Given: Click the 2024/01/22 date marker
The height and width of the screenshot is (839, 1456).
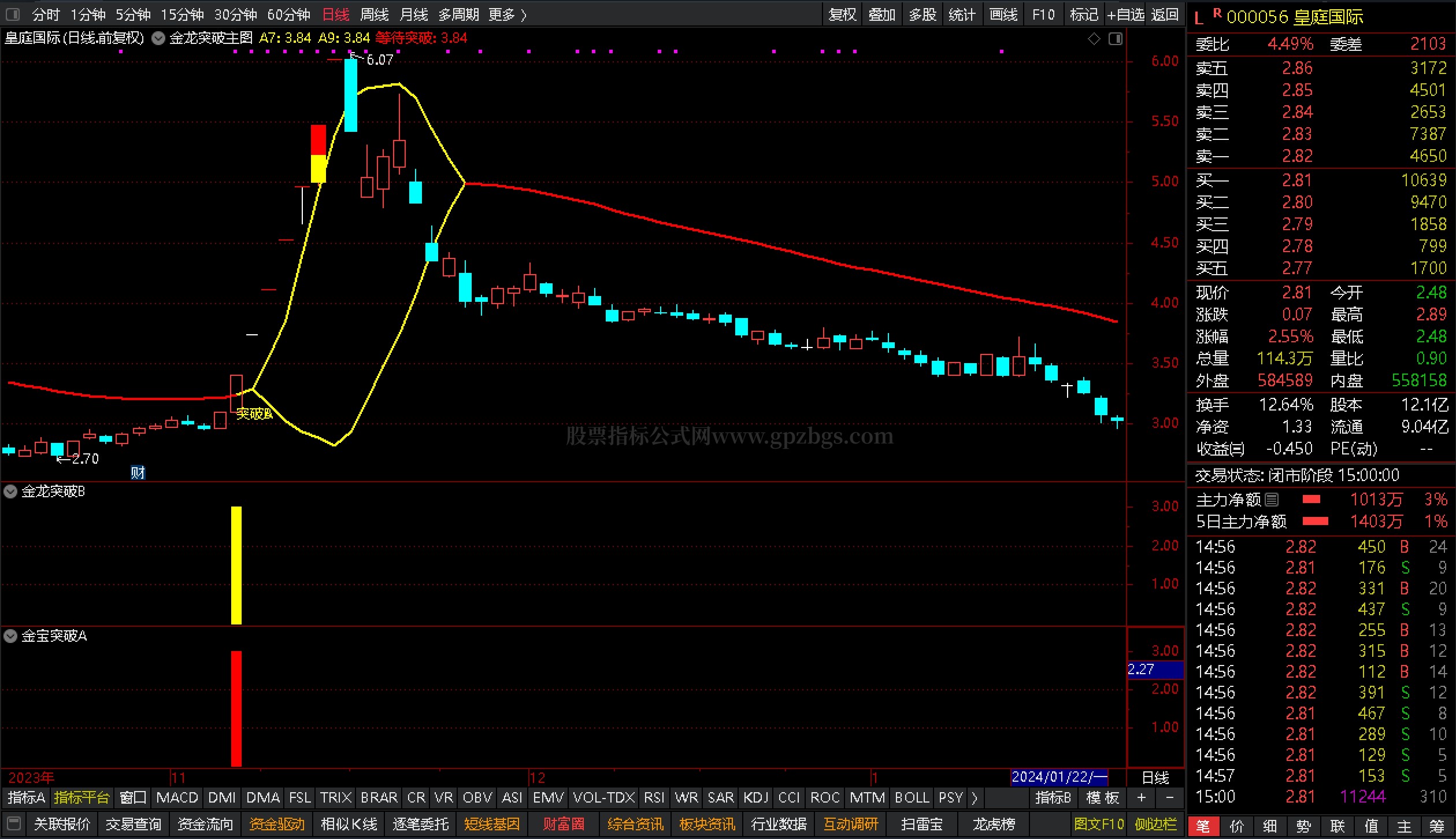Looking at the screenshot, I should pyautogui.click(x=1059, y=777).
